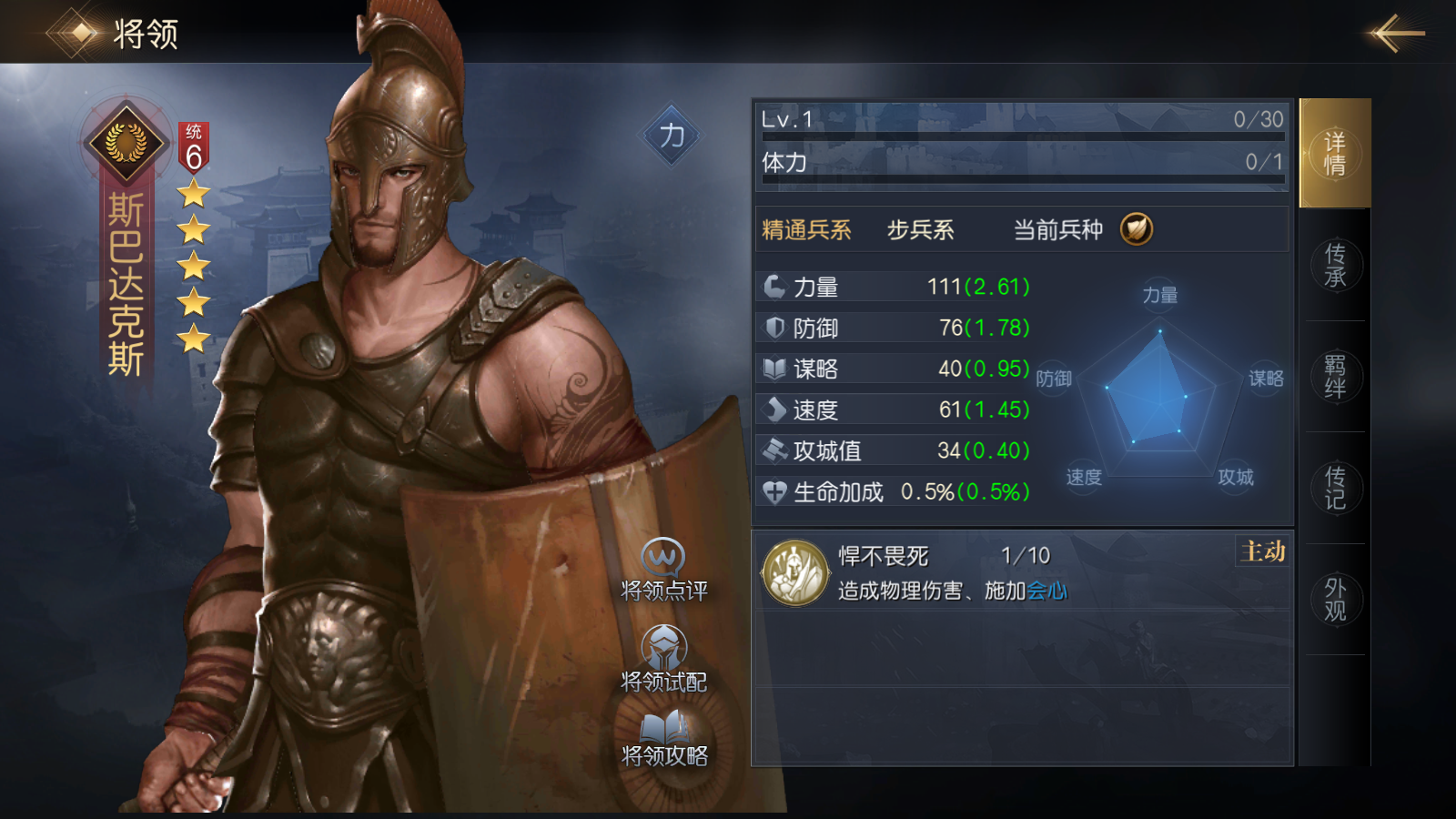Click the laurel rank emblem above name
1456x819 pixels.
126,143
